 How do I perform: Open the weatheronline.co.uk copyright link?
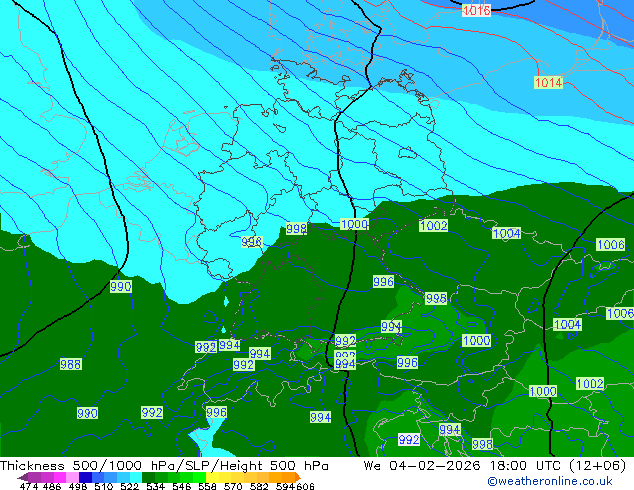click(549, 481)
